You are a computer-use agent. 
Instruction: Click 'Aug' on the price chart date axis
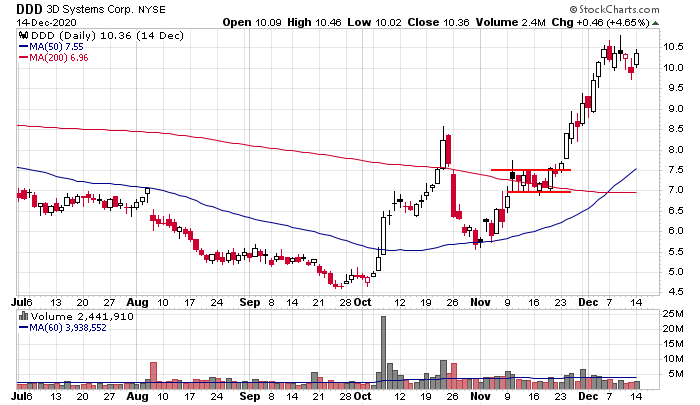coord(138,303)
